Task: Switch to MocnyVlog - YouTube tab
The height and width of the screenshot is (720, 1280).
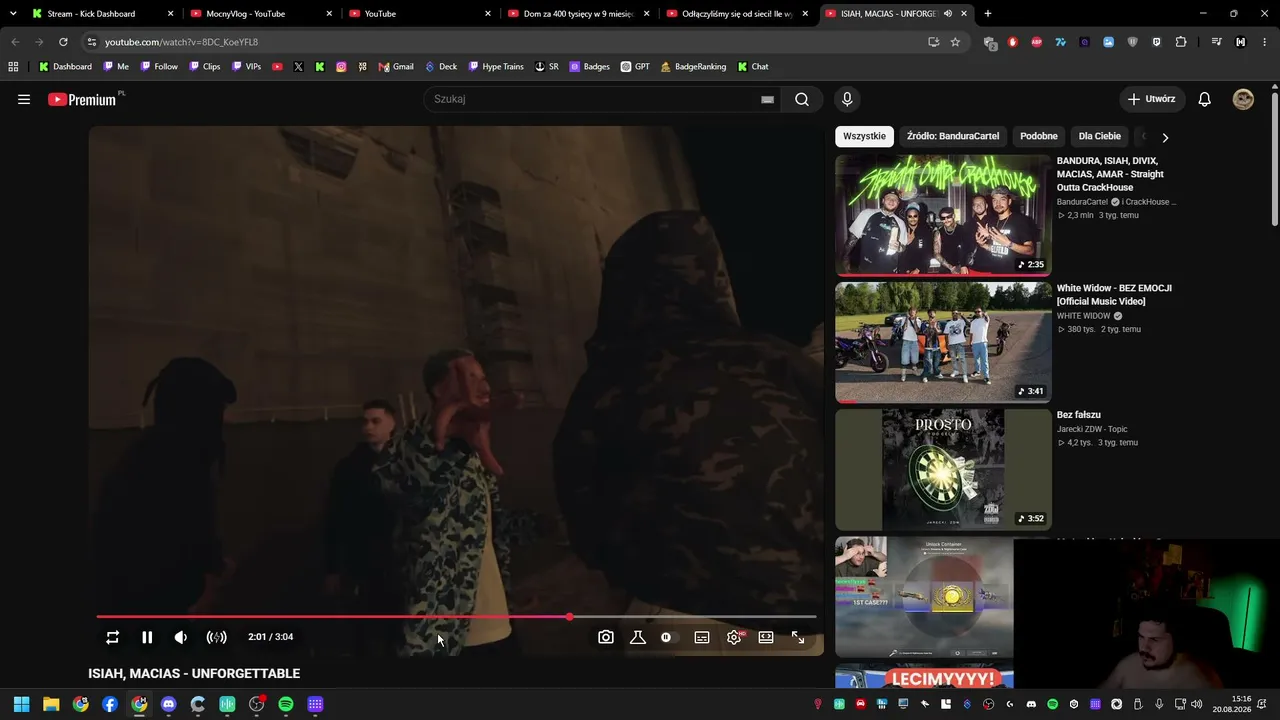Action: tap(261, 14)
